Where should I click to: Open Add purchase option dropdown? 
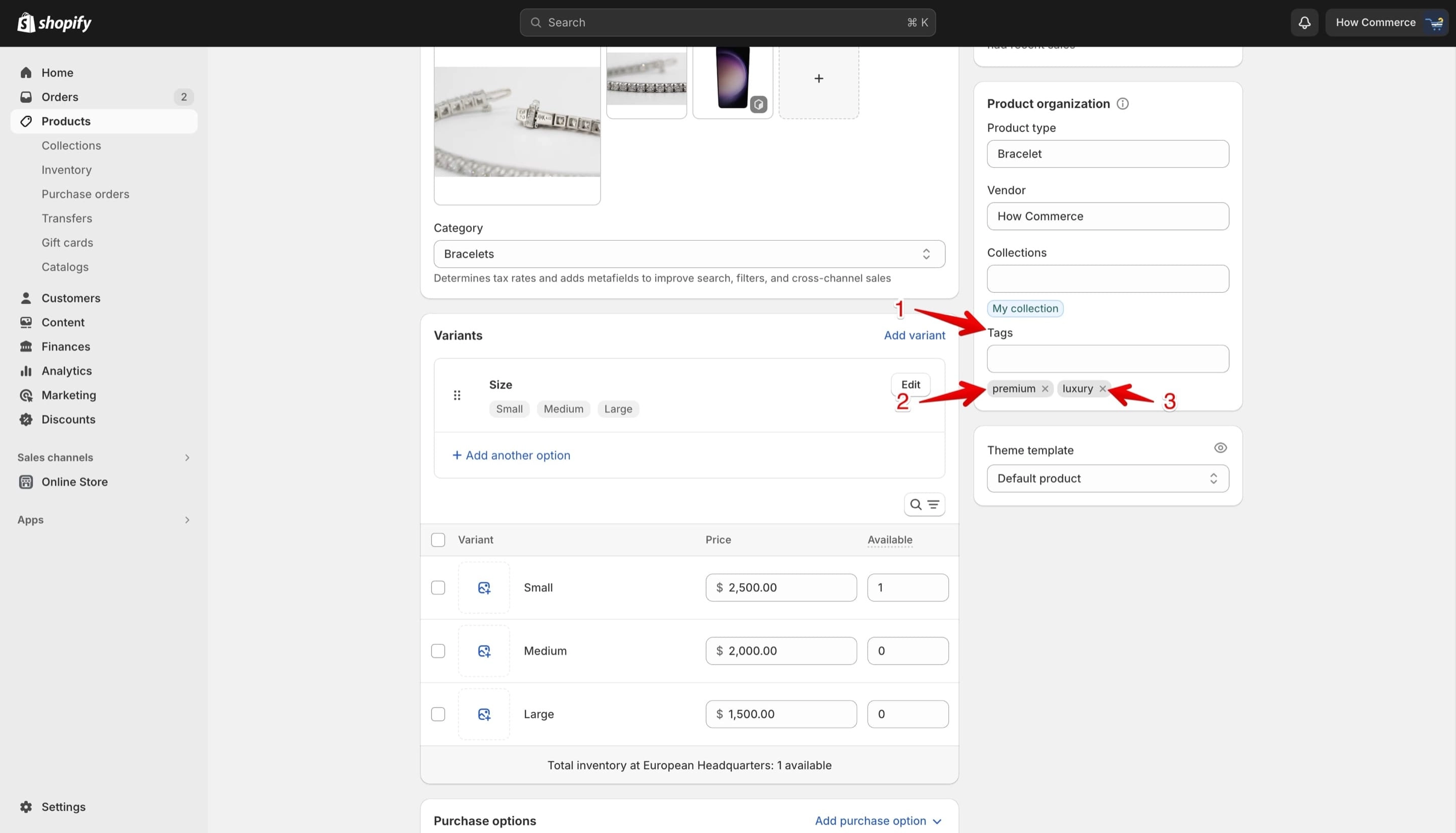click(878, 820)
